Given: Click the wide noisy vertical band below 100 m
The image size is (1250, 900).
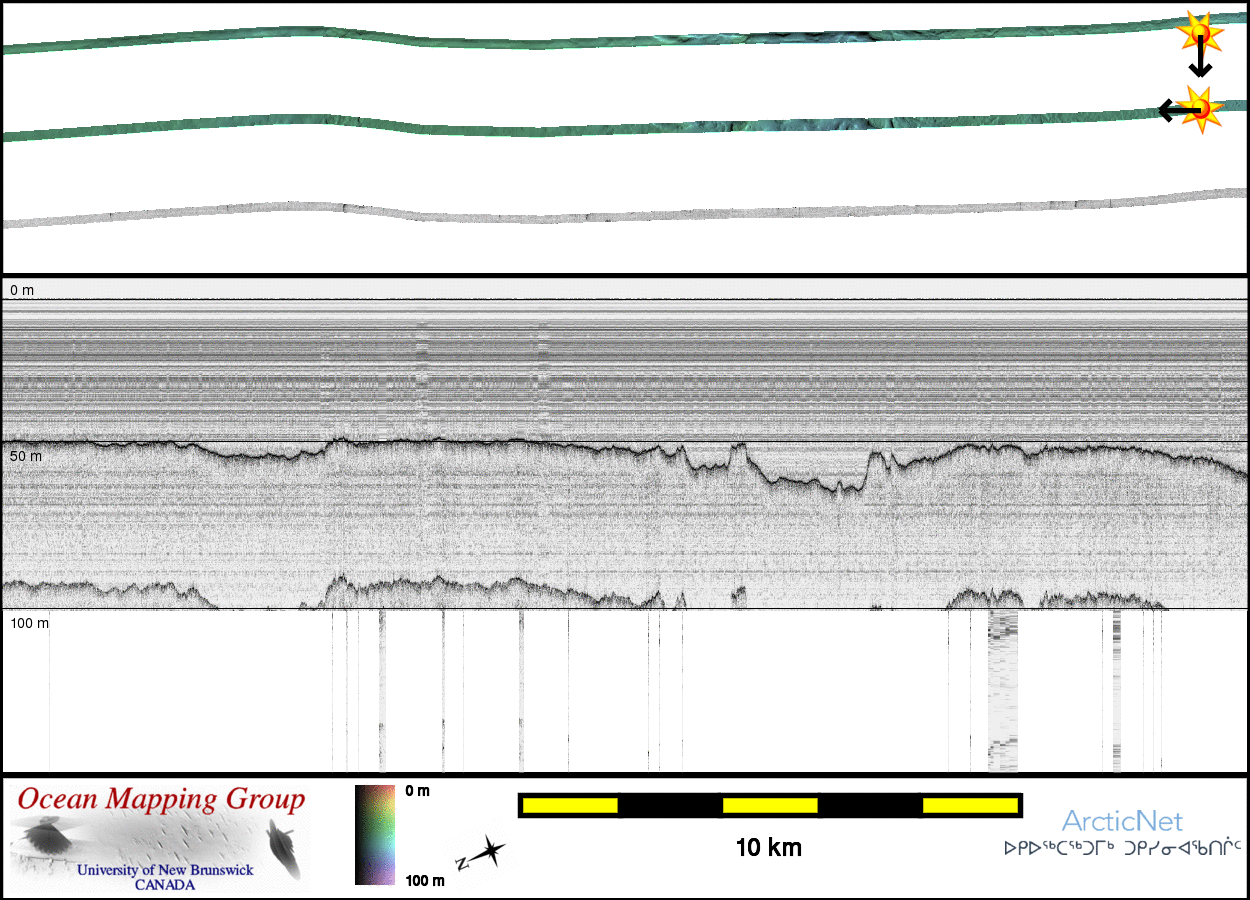Looking at the screenshot, I should [x=1002, y=690].
